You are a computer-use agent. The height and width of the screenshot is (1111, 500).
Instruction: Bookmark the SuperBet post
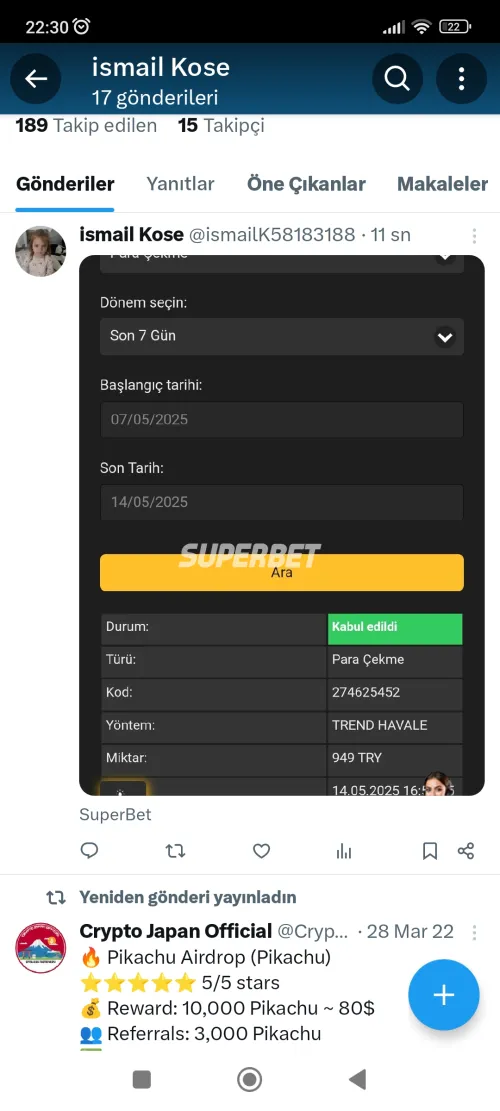[x=430, y=851]
